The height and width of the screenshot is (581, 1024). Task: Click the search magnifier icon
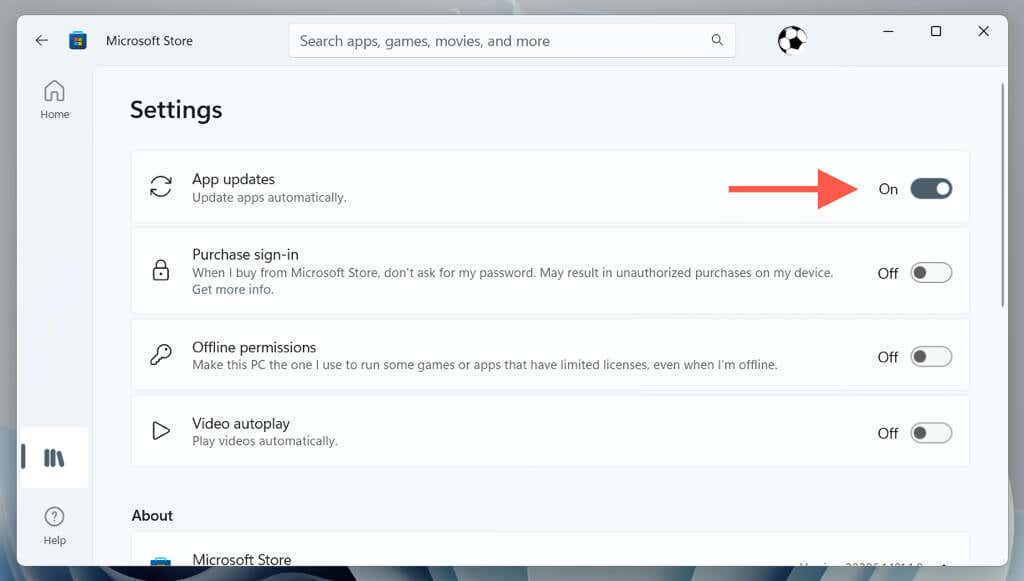click(x=717, y=40)
